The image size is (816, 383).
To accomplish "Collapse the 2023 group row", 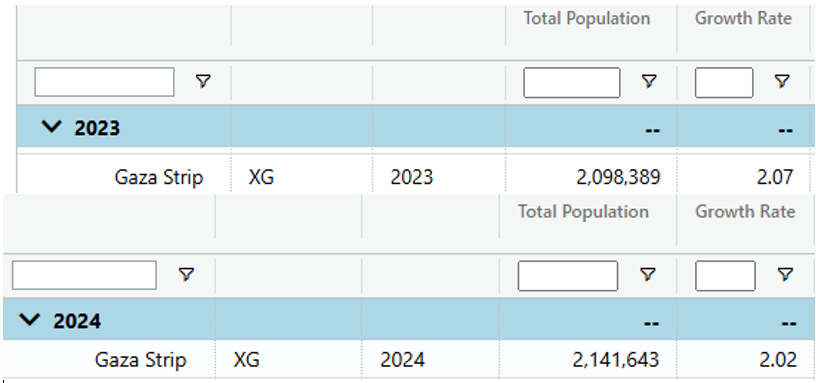I will 52,126.
